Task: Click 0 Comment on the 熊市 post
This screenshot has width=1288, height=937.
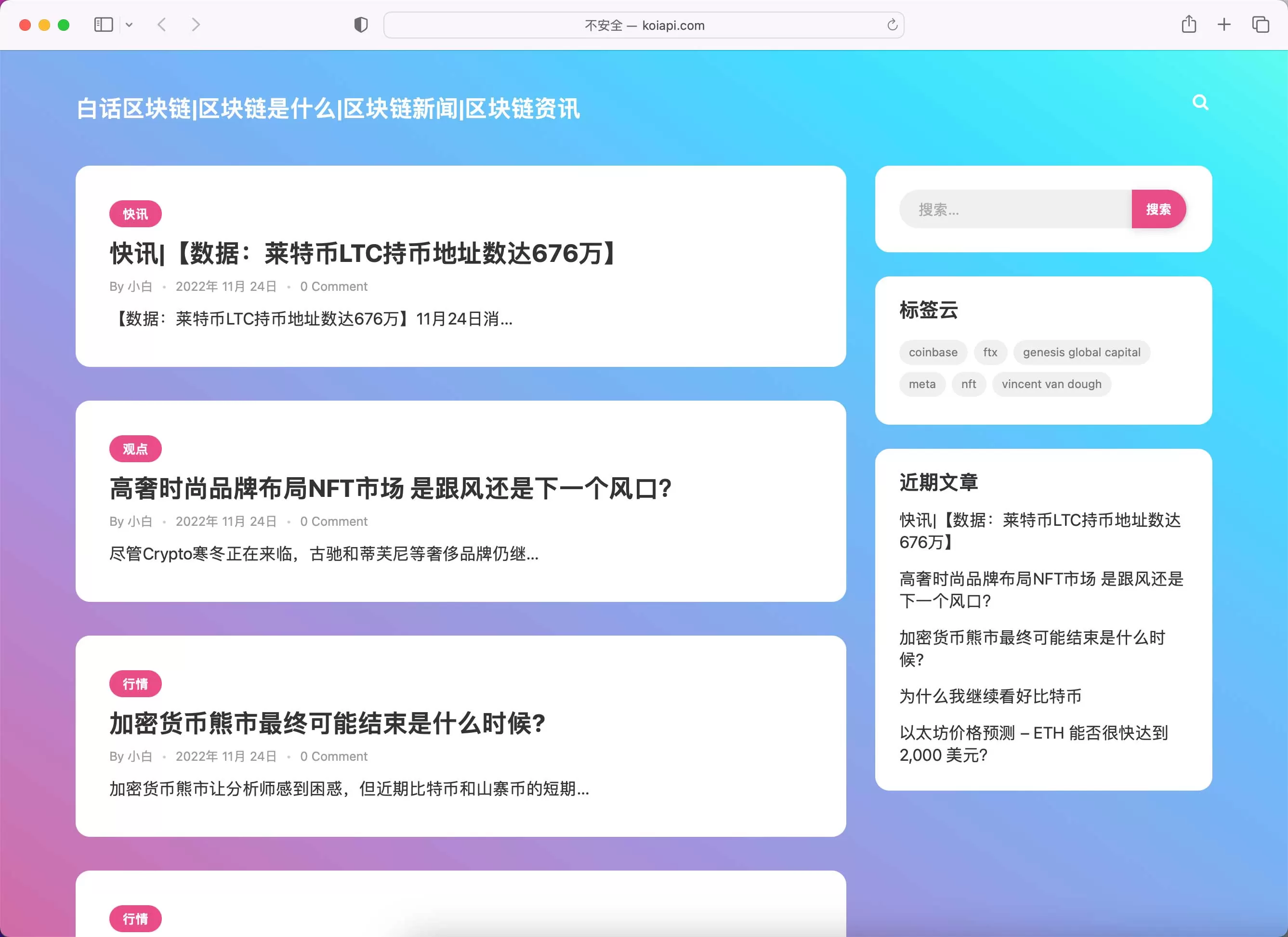Action: (x=334, y=756)
